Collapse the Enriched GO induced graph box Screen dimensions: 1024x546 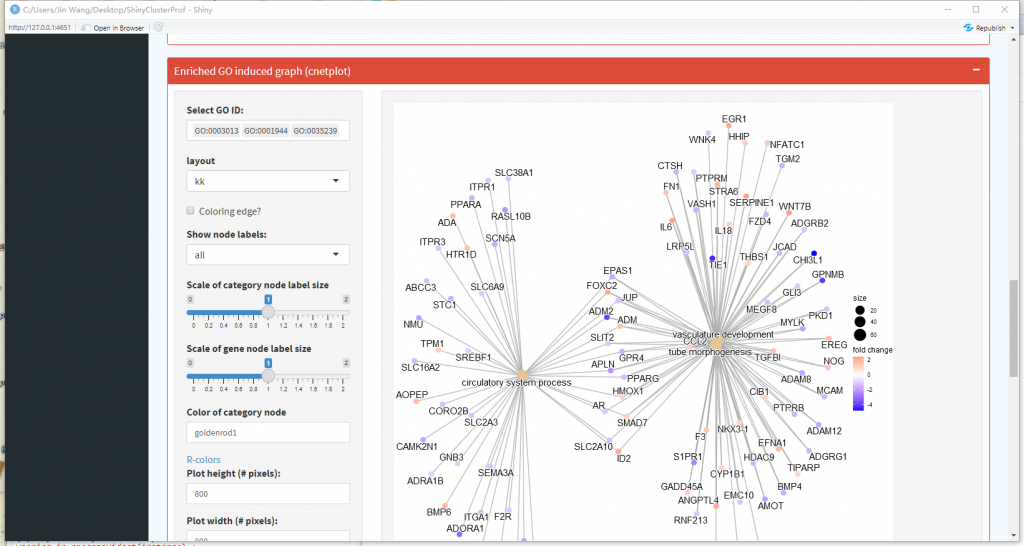click(x=976, y=70)
